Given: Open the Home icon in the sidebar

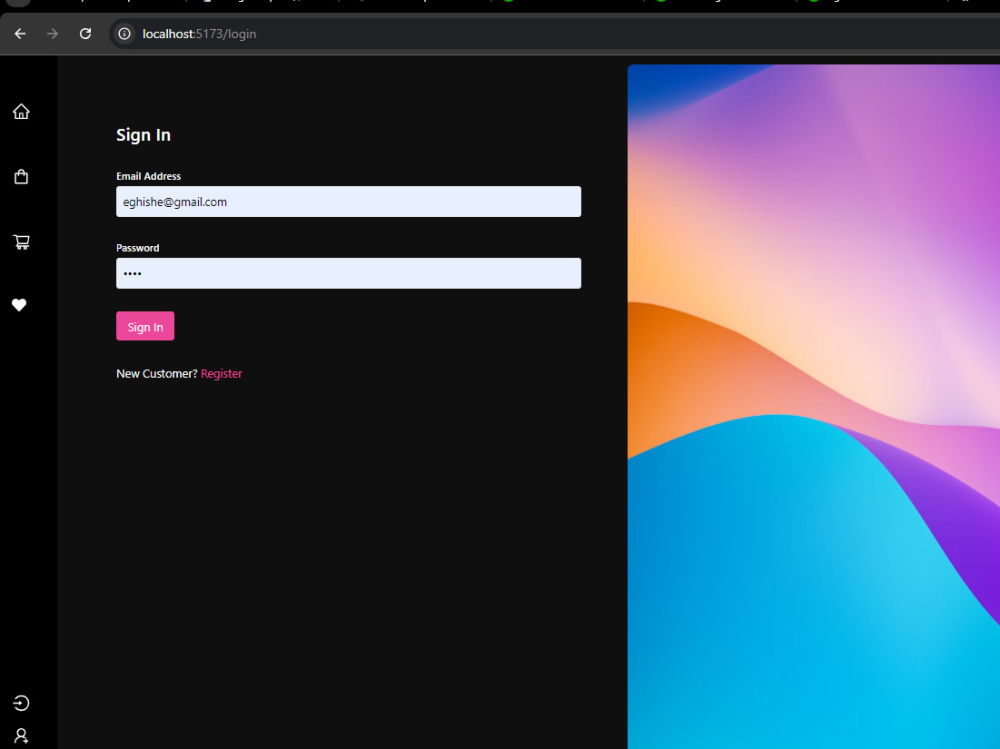Looking at the screenshot, I should click(21, 112).
